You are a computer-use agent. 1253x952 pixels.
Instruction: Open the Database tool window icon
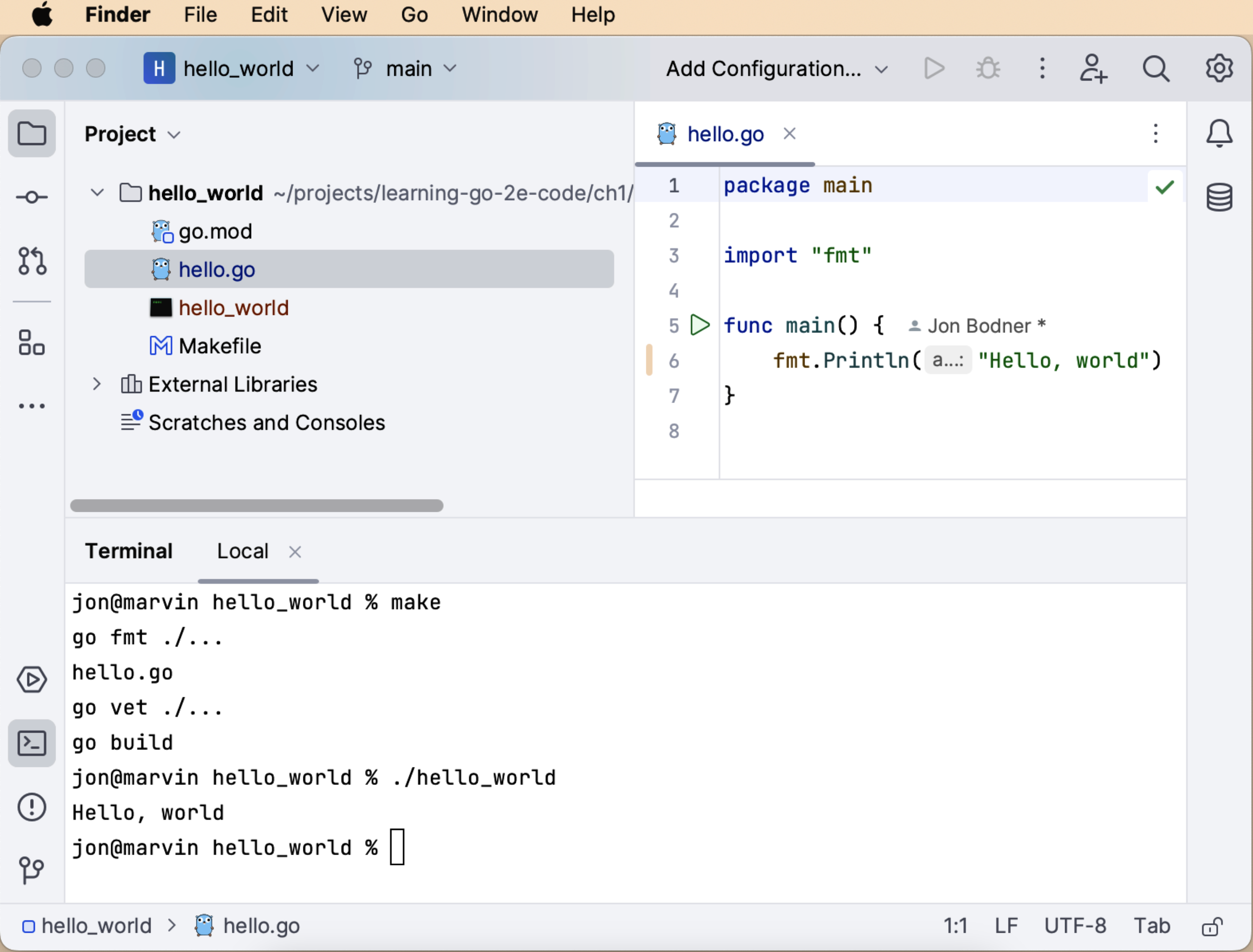(x=1219, y=197)
